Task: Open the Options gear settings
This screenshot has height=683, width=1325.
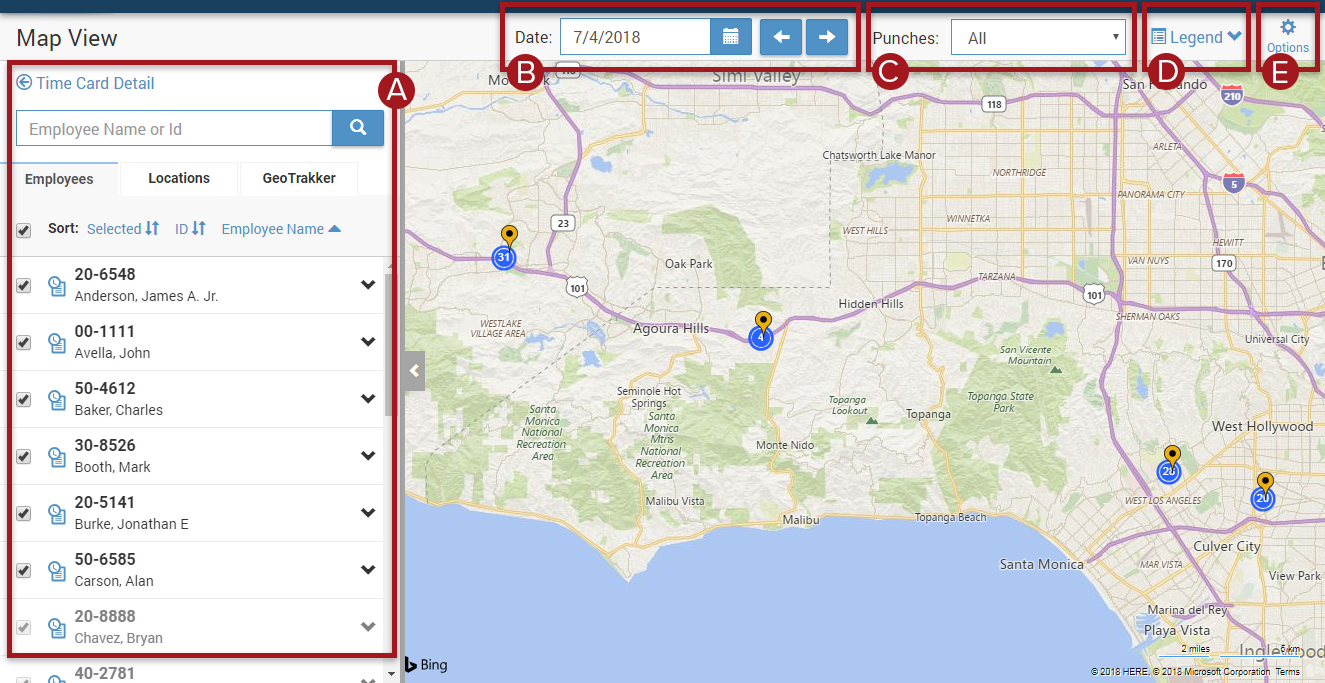Action: click(1287, 35)
